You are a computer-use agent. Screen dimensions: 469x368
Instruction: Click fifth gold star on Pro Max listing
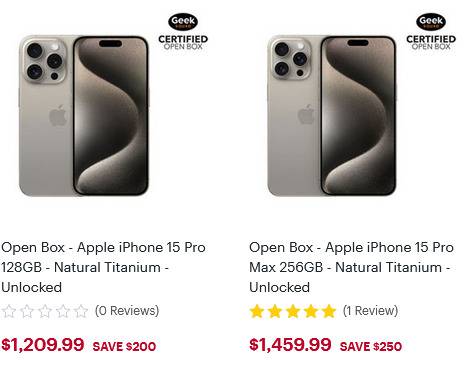(329, 311)
